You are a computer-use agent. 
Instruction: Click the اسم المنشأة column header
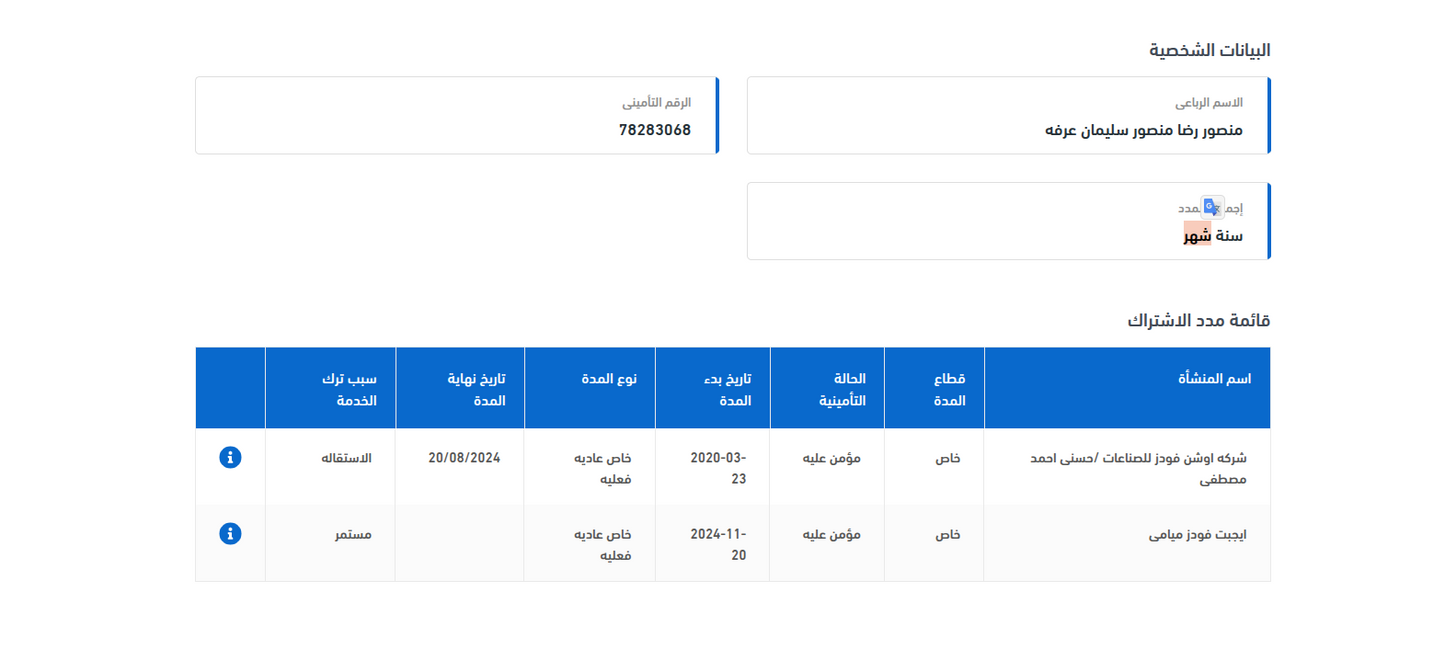[x=1214, y=379]
